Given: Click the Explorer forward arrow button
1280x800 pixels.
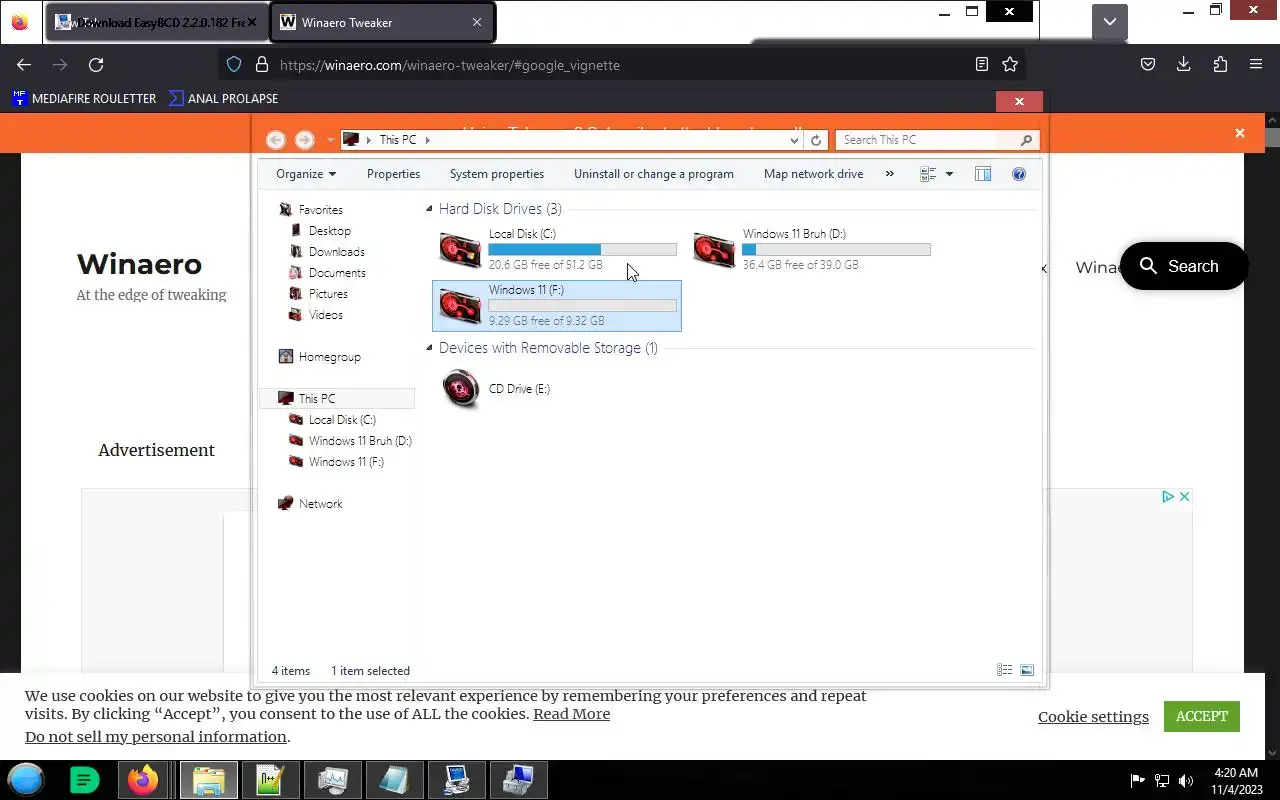Looking at the screenshot, I should 305,140.
